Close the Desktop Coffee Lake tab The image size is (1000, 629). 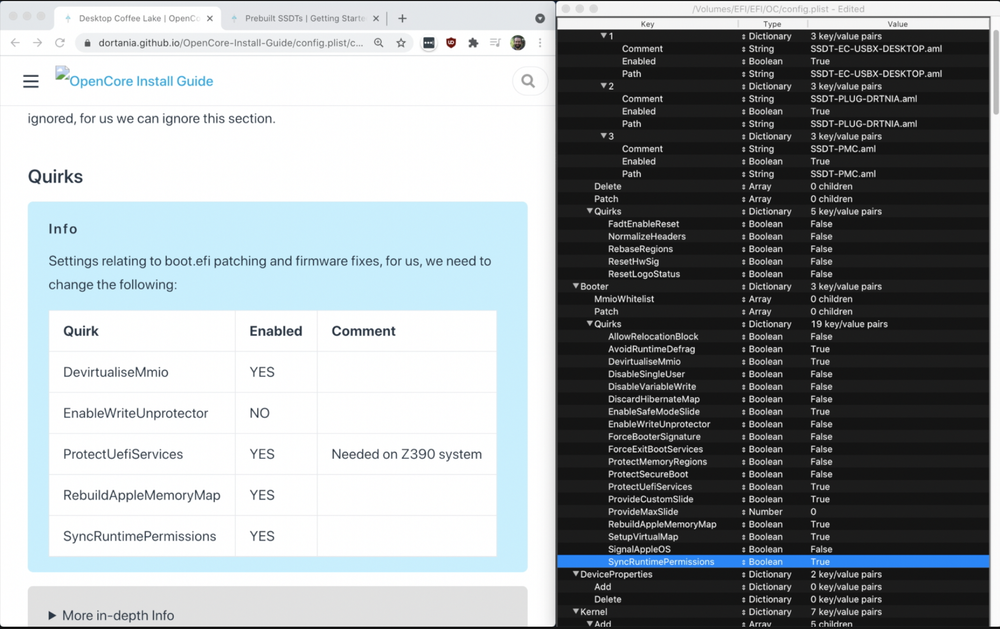209,18
